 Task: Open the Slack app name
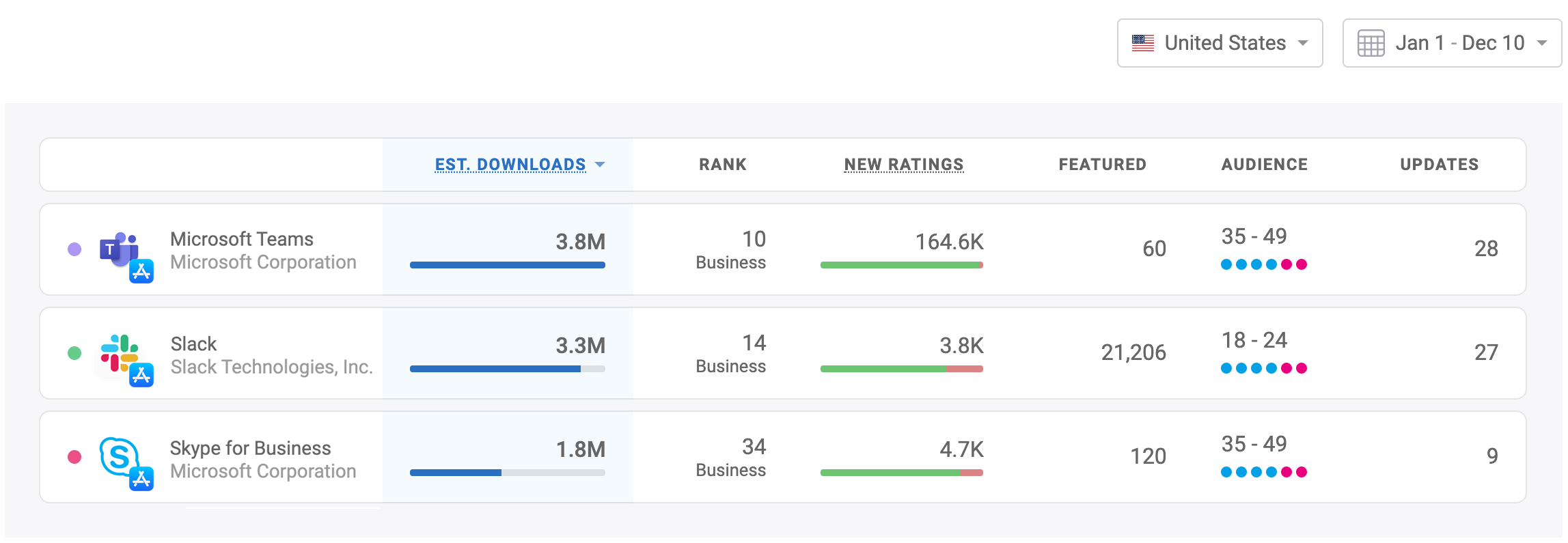click(193, 344)
